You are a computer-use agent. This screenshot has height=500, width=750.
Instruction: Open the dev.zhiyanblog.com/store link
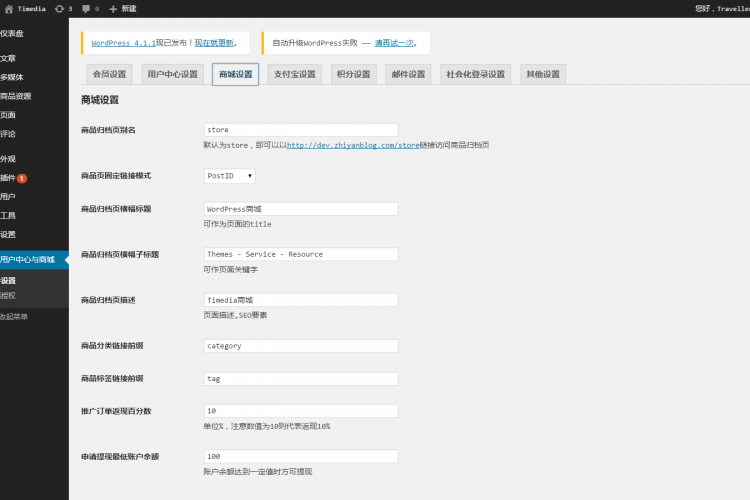pos(353,145)
